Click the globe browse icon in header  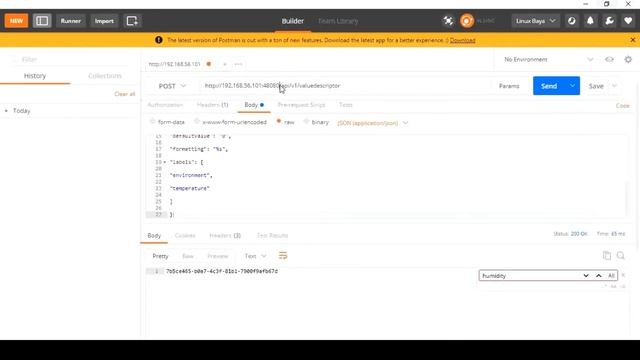pyautogui.click(x=571, y=21)
